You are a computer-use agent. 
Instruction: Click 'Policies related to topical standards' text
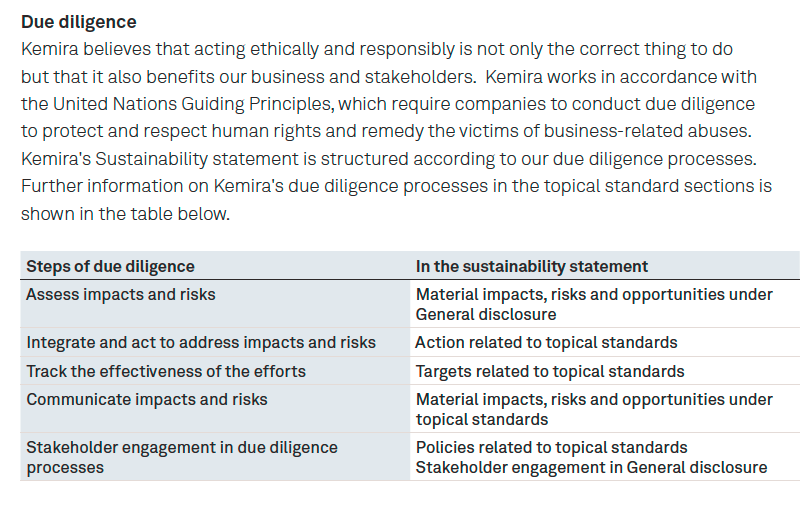551,448
